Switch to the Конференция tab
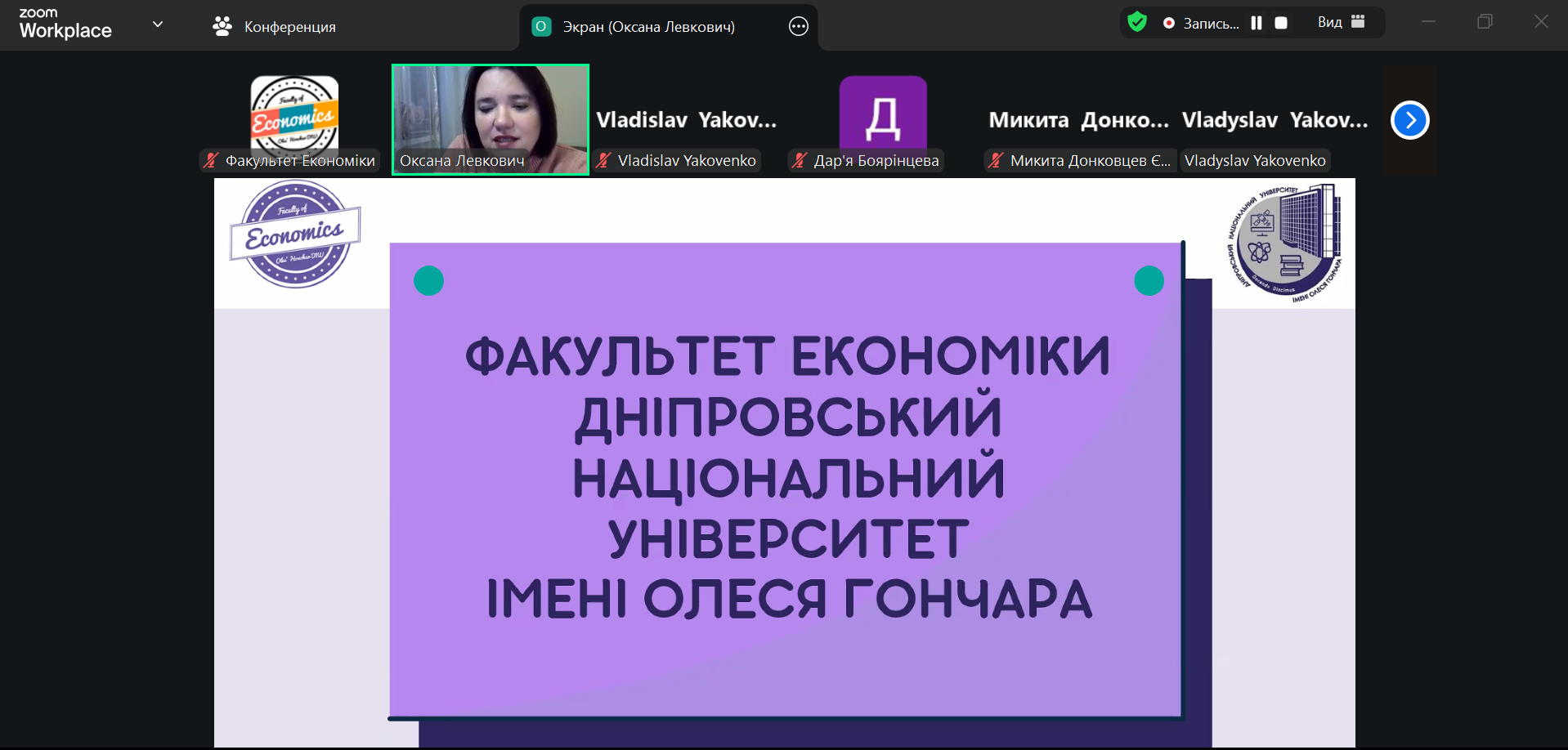1568x750 pixels. (289, 27)
